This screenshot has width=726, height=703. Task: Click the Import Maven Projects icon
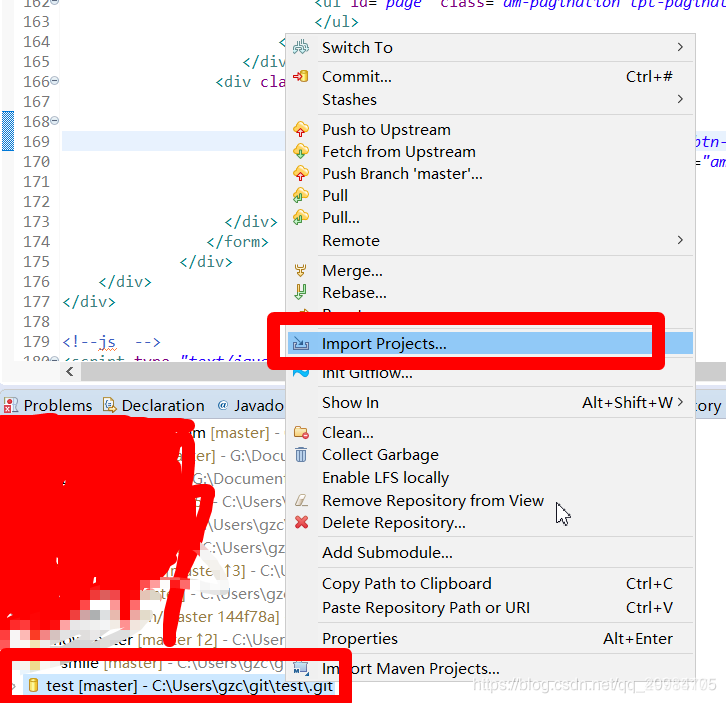click(x=301, y=668)
